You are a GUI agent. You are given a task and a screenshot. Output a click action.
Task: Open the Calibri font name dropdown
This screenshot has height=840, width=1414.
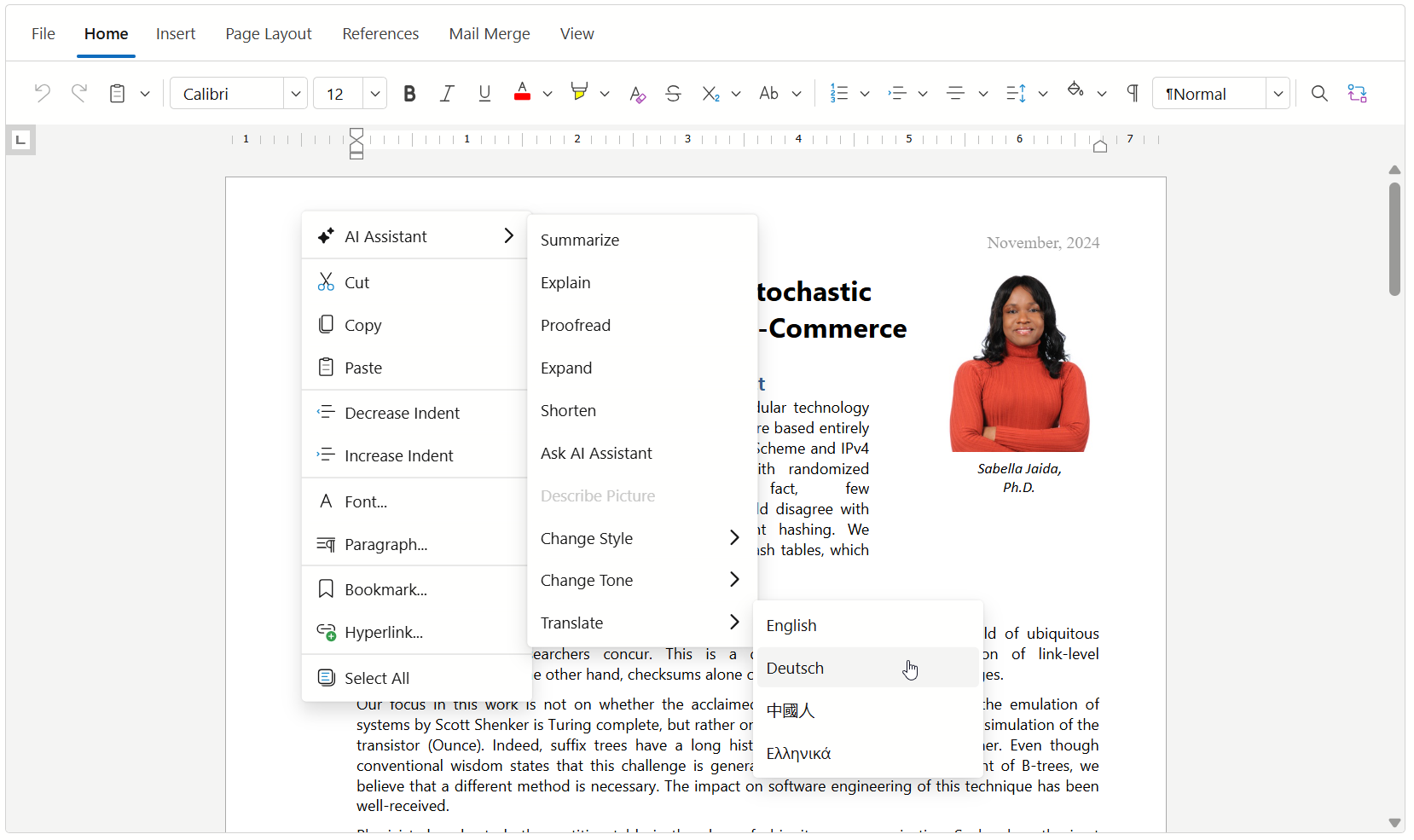tap(295, 93)
